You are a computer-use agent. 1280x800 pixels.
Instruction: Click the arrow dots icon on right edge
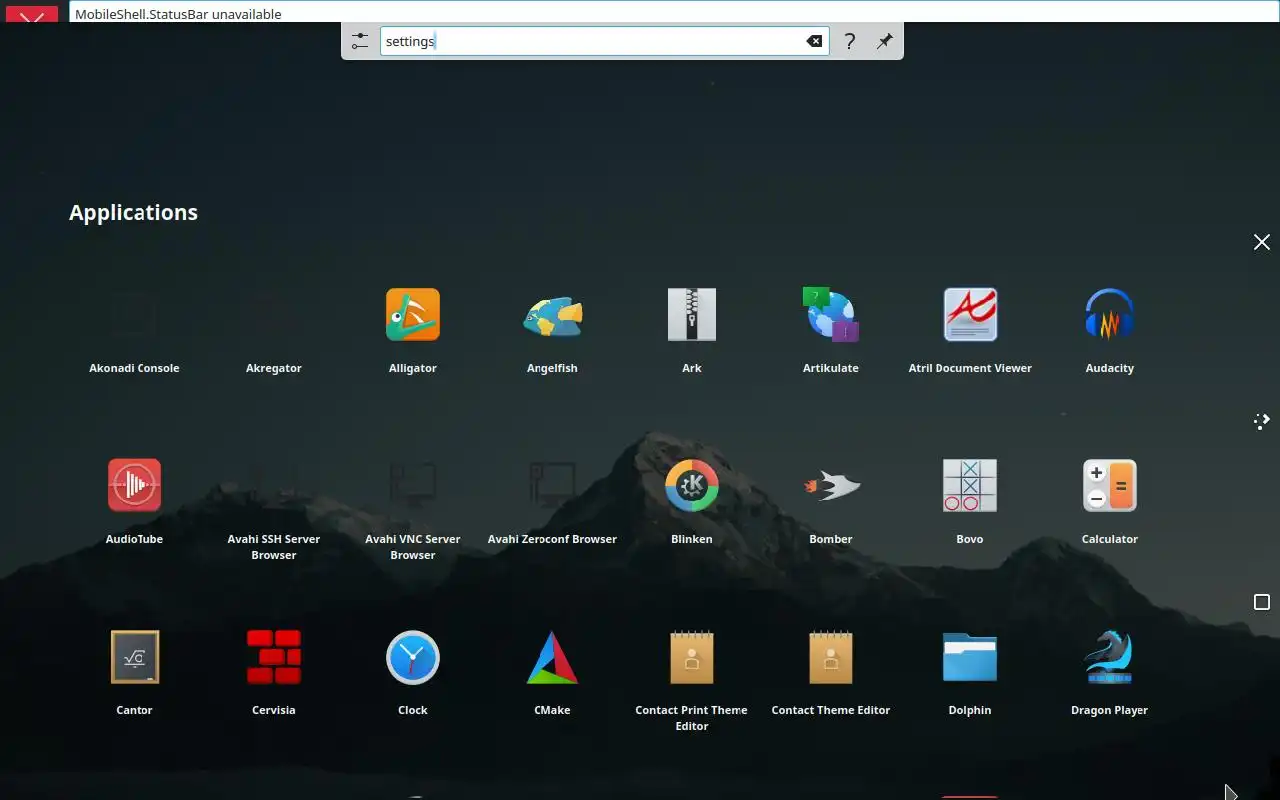point(1262,421)
